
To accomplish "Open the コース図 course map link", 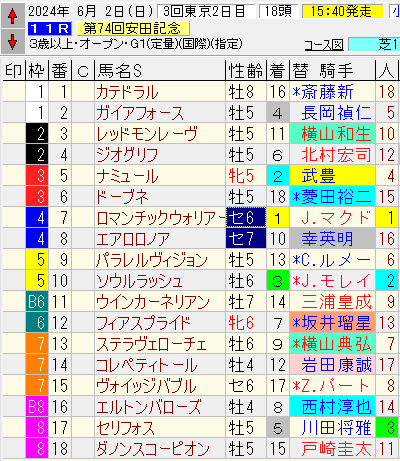I will coord(324,45).
